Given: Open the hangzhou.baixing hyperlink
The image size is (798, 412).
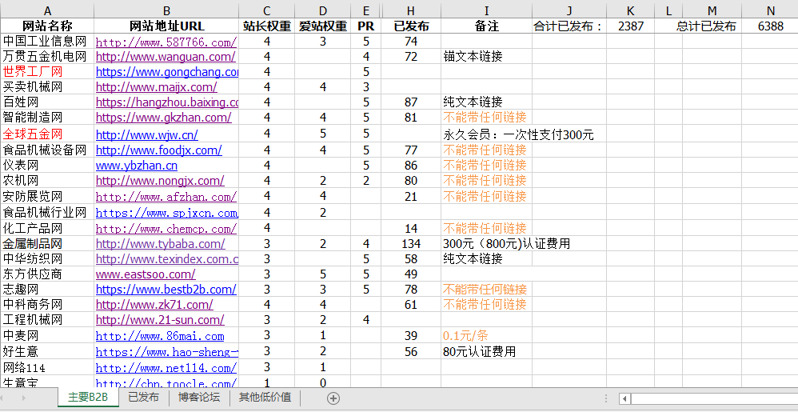Looking at the screenshot, I should click(x=167, y=102).
